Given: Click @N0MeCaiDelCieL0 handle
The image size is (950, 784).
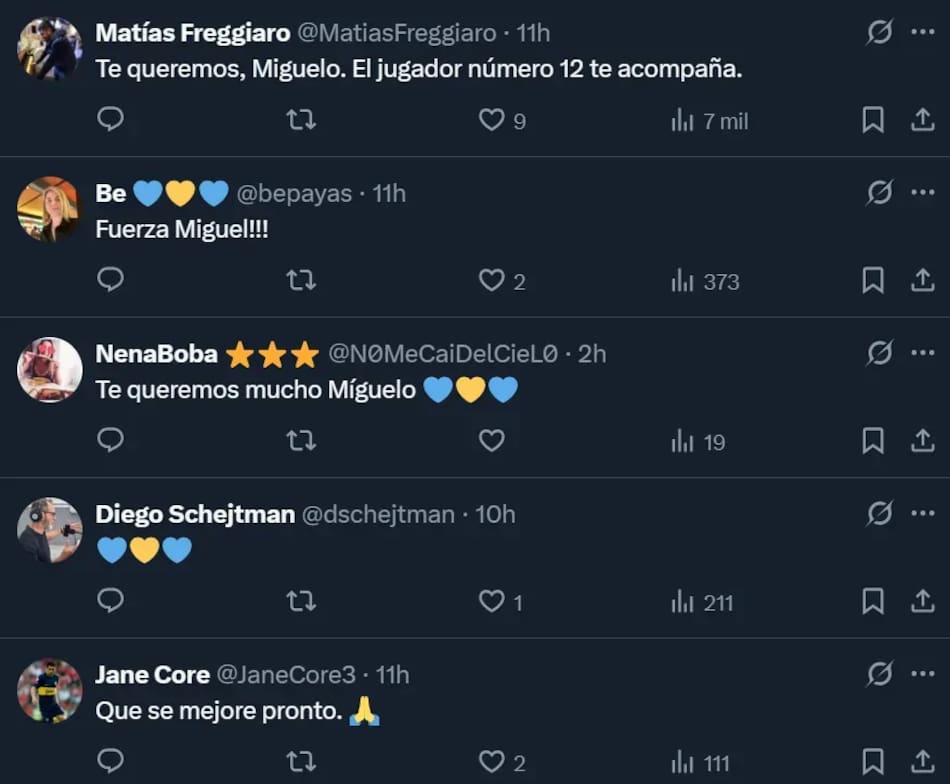Looking at the screenshot, I should tap(444, 354).
